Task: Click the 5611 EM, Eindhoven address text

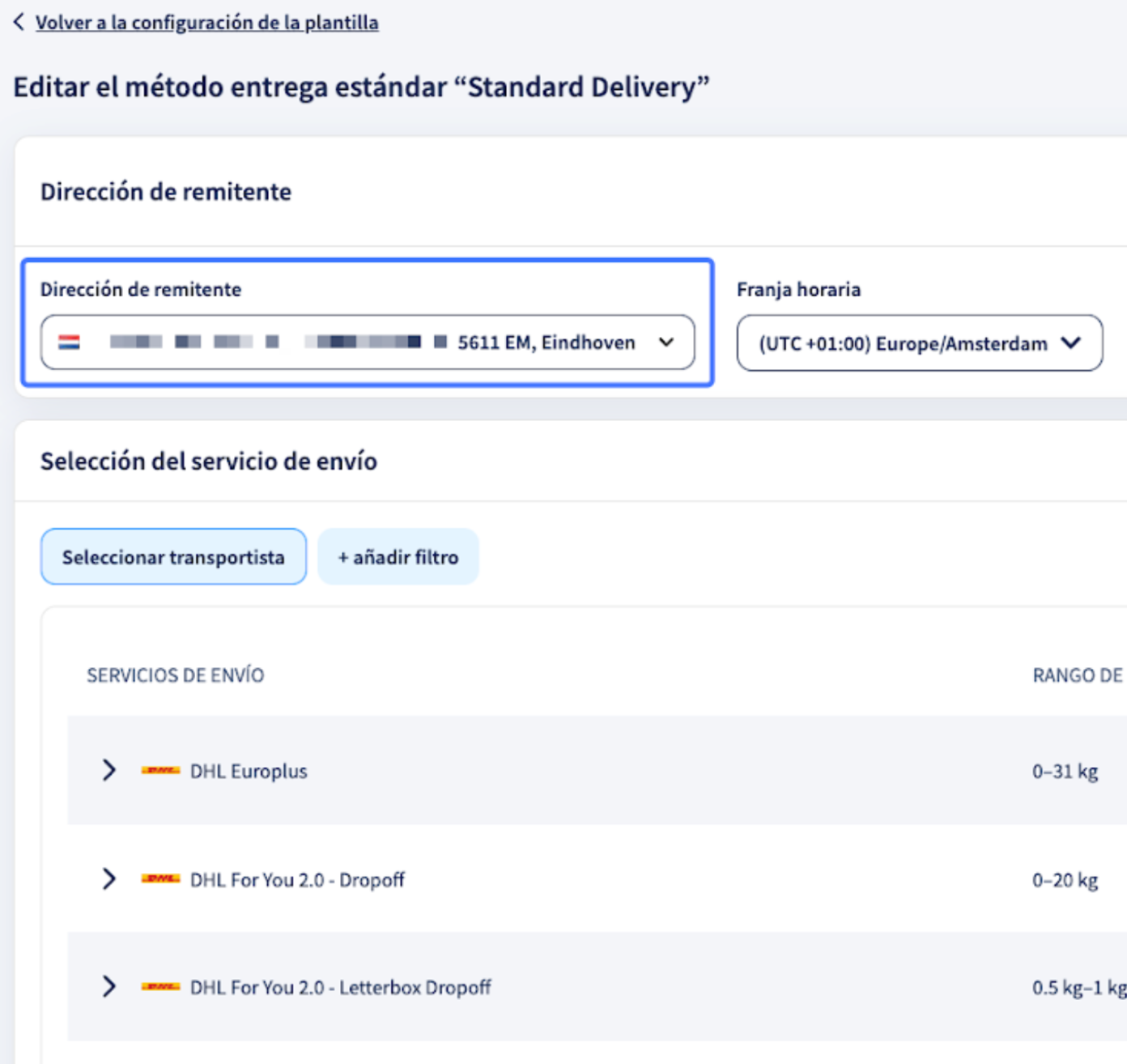Action: 546,343
